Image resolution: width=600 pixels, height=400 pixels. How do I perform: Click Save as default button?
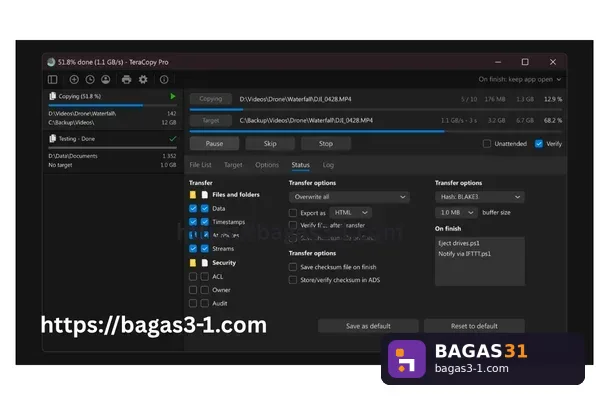[x=368, y=326]
